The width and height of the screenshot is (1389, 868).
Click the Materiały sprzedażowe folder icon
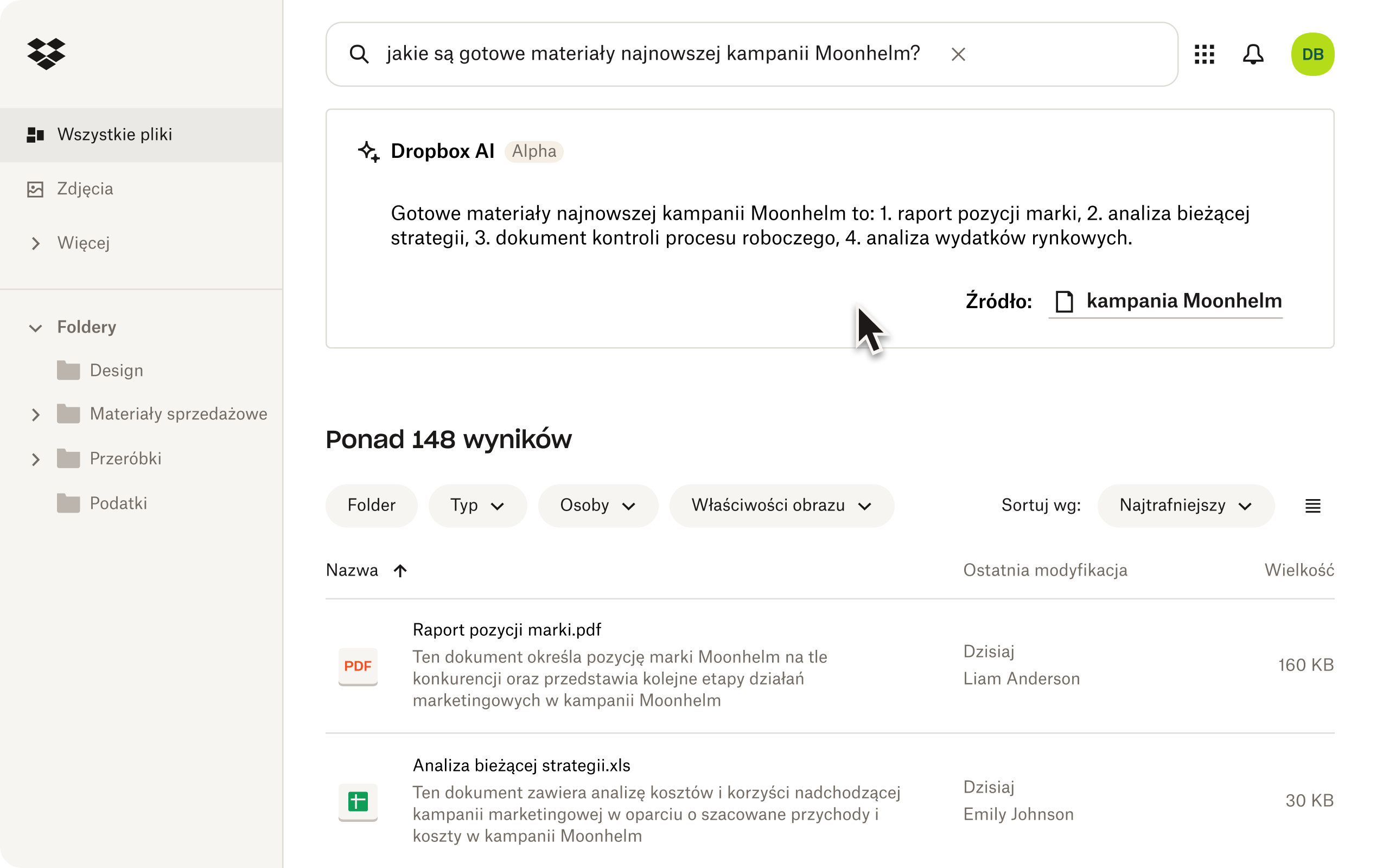click(68, 414)
